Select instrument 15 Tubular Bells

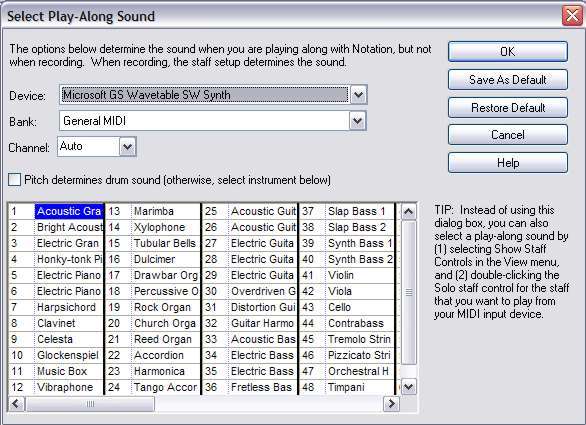(166, 243)
